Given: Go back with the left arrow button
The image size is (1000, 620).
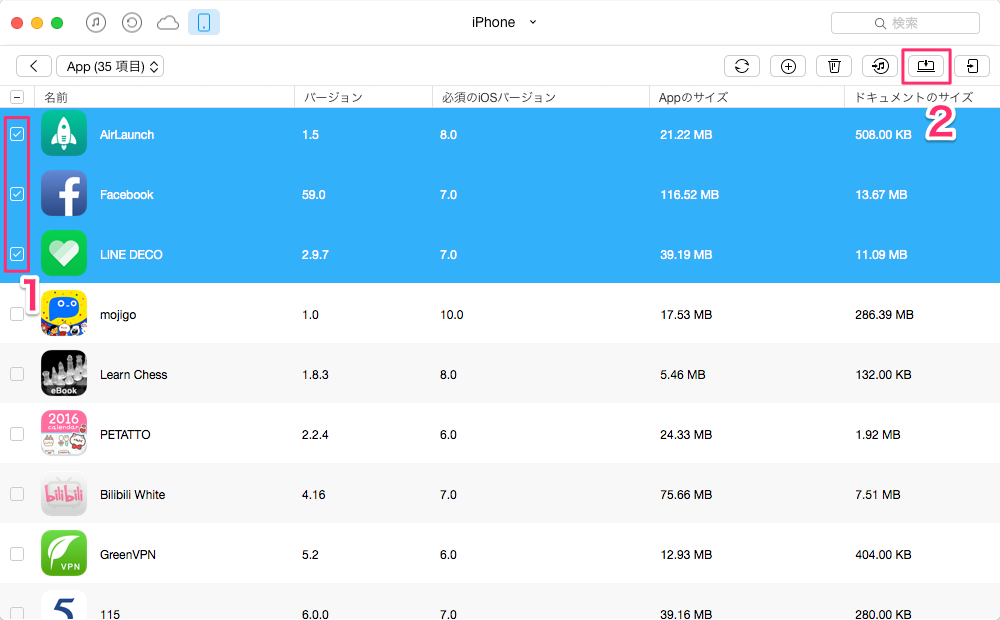Looking at the screenshot, I should point(34,66).
